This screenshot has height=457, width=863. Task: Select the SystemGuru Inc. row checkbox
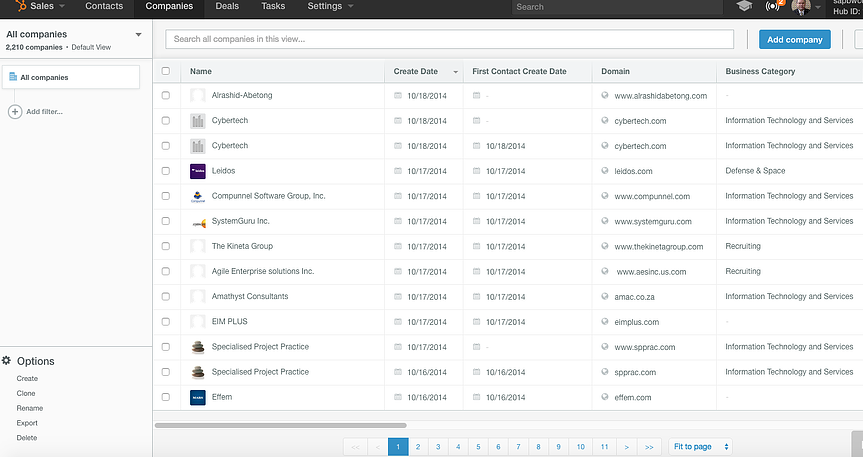pyautogui.click(x=166, y=221)
